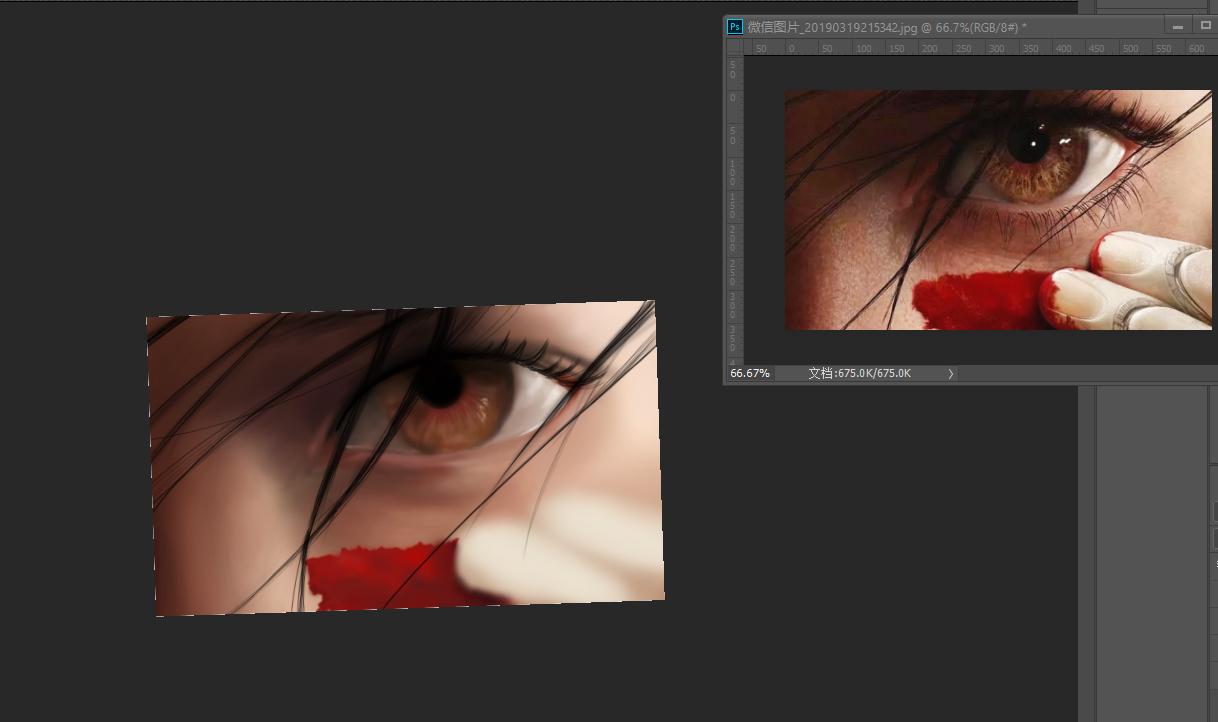Click the reference photo in the document window

point(998,210)
